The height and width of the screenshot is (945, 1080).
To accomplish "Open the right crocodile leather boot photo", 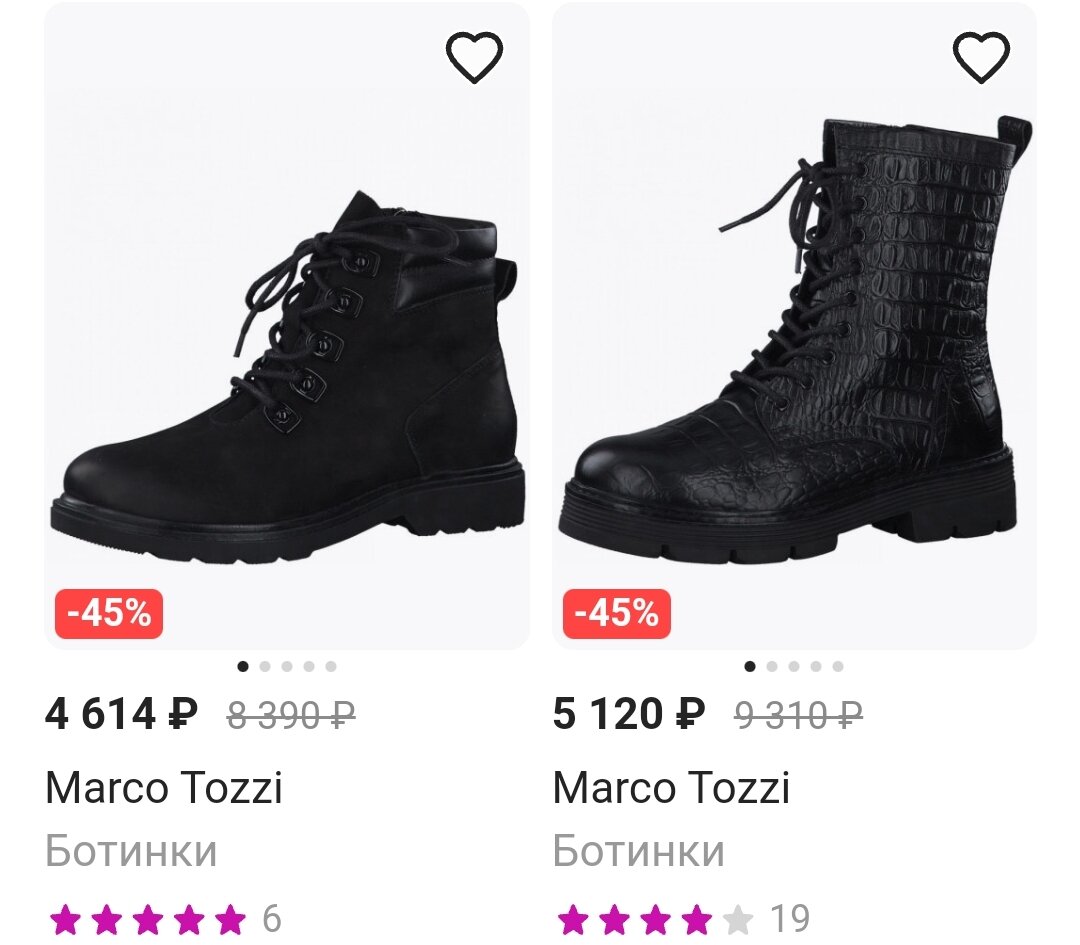I will [794, 340].
